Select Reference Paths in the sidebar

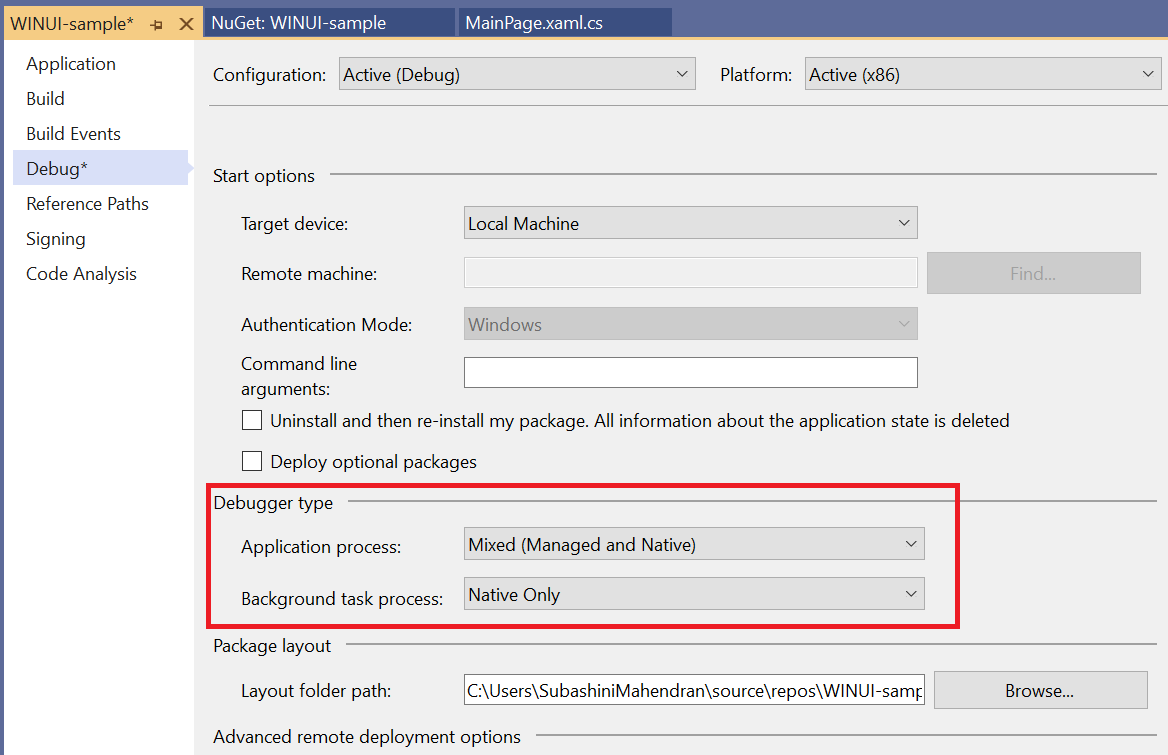point(87,203)
